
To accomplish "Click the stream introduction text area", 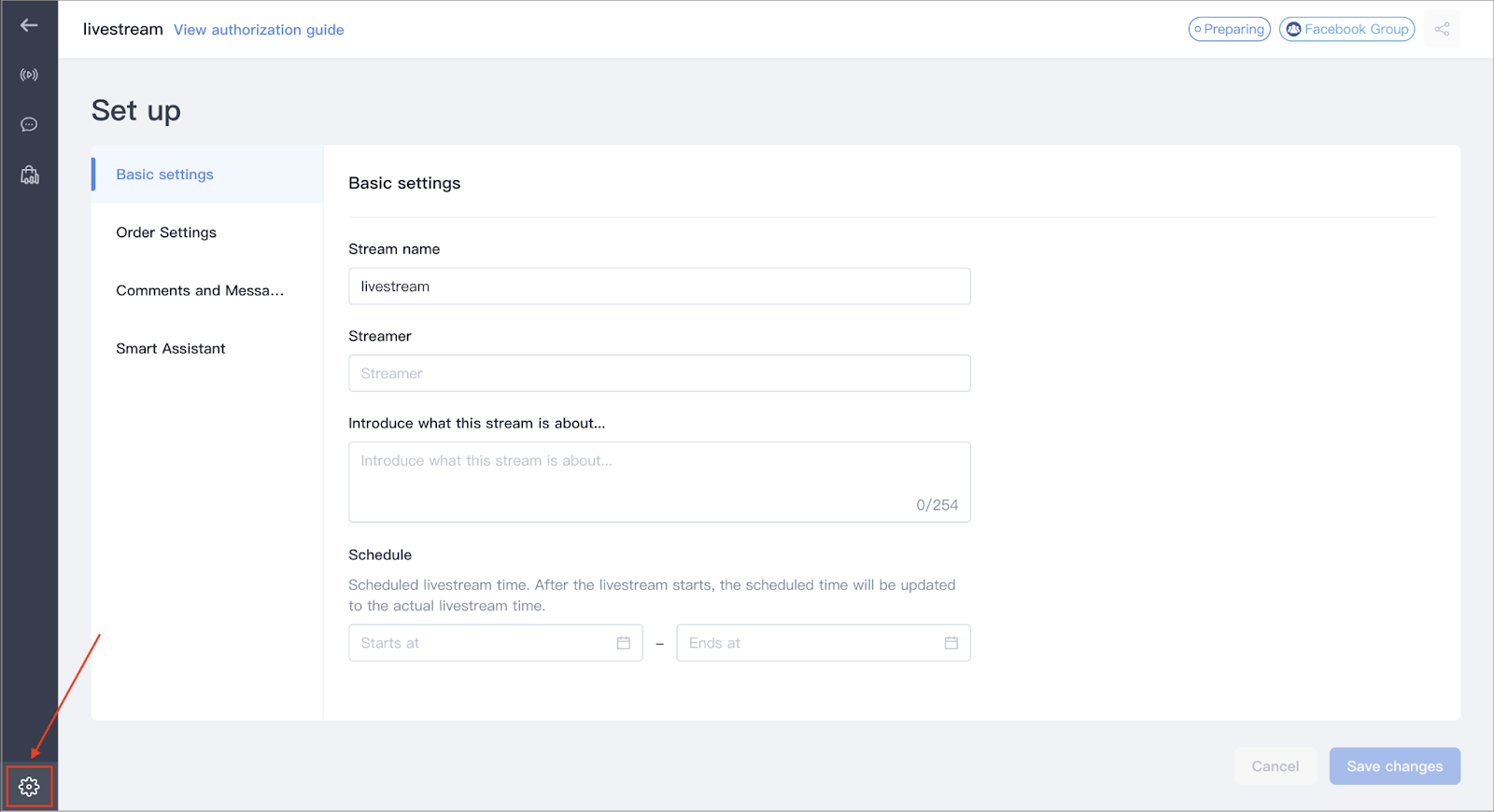I will [659, 482].
